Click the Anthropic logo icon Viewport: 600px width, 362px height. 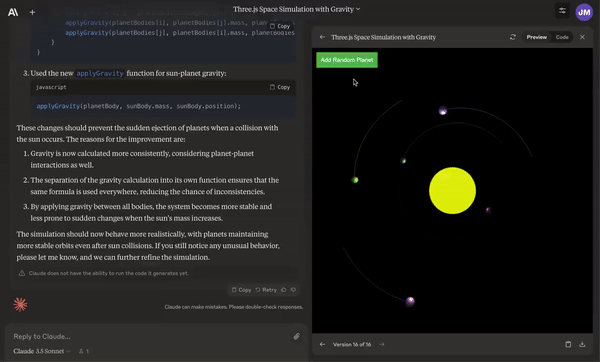13,13
